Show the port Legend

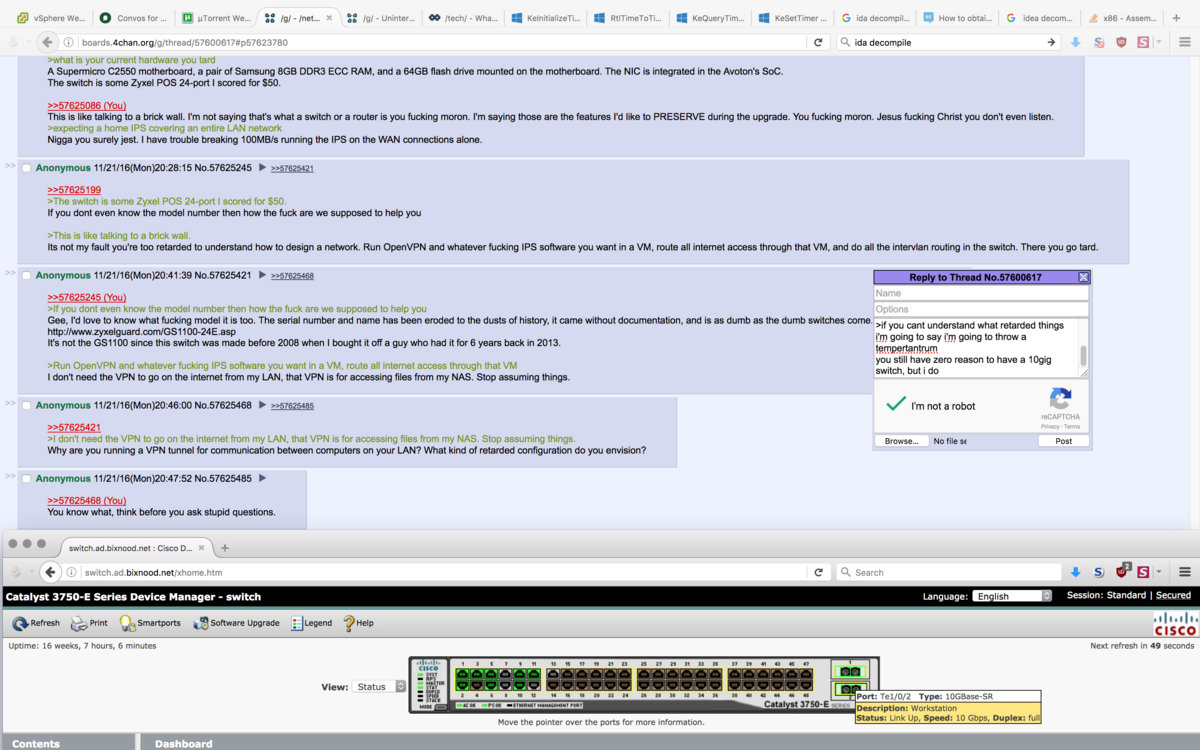pyautogui.click(x=297, y=623)
